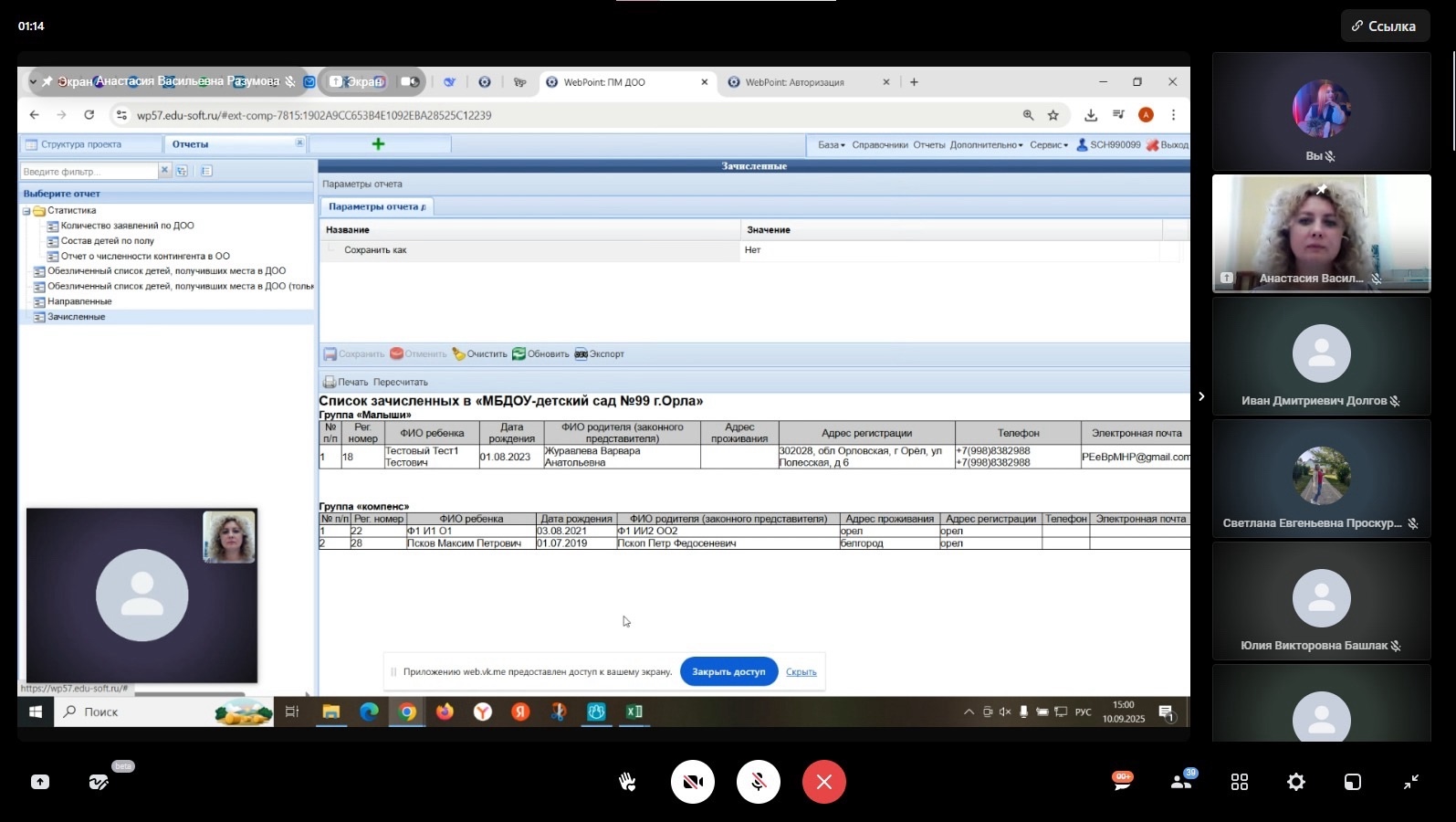Screen dimensions: 1456x822
Task: Exit fullscreen with the collapse arrows icon
Action: (1411, 782)
